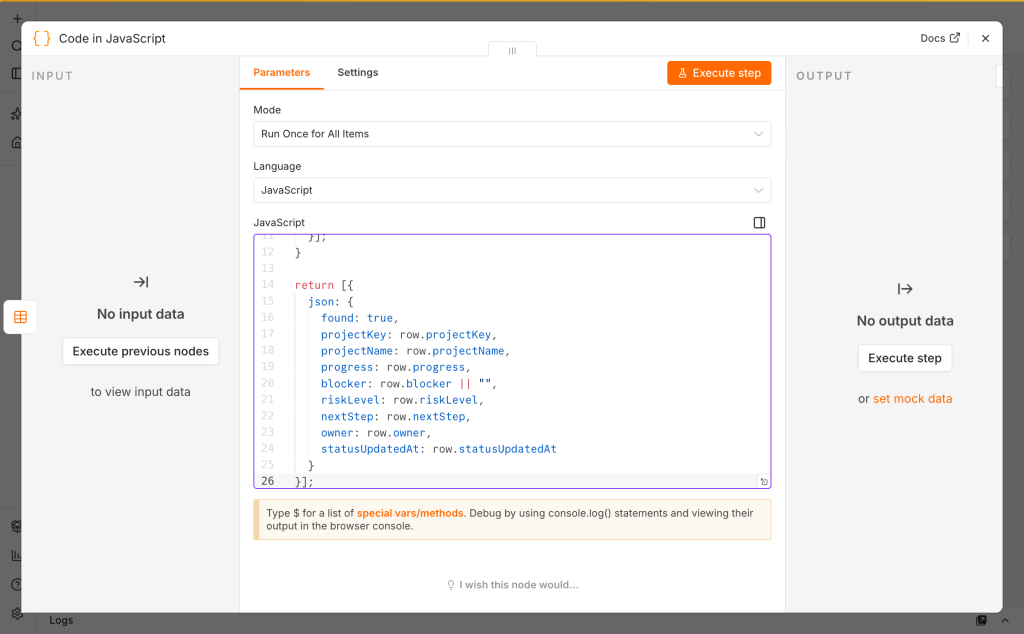Screen dimensions: 1024x634
Task: Open the Mode dropdown showing Run Once for All Items
Action: tap(512, 134)
